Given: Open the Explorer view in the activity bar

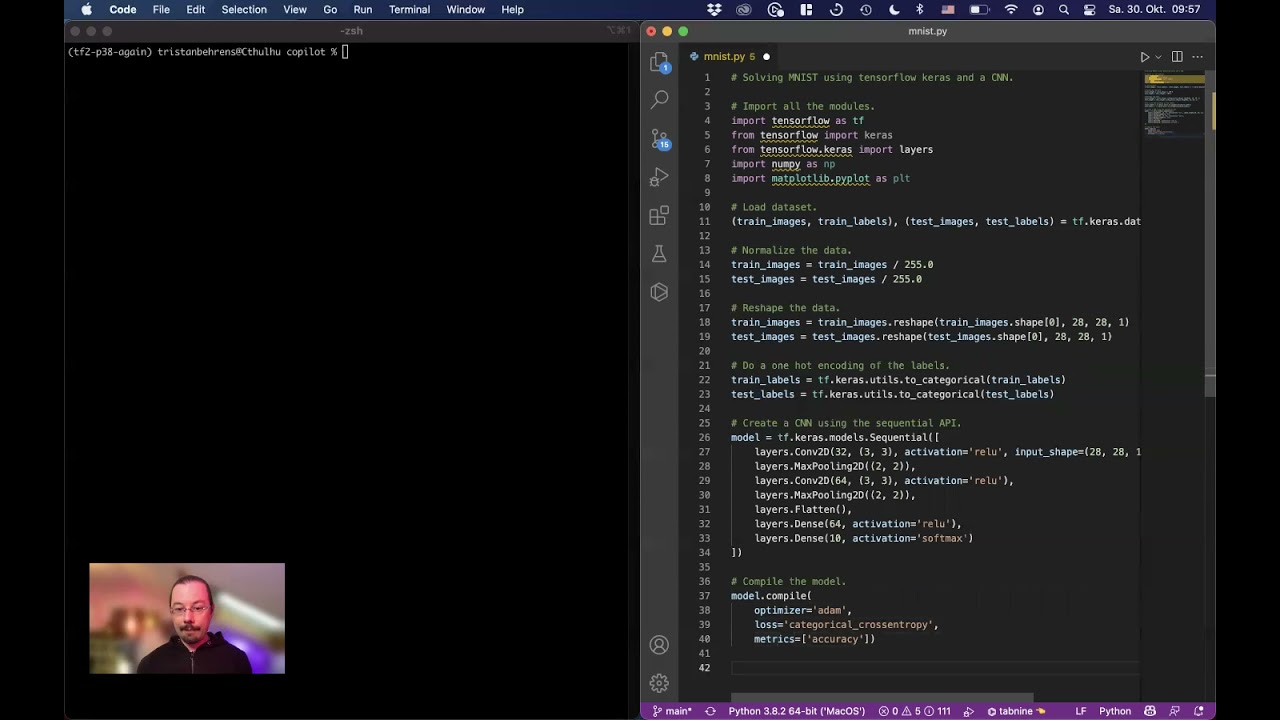Looking at the screenshot, I should point(659,62).
